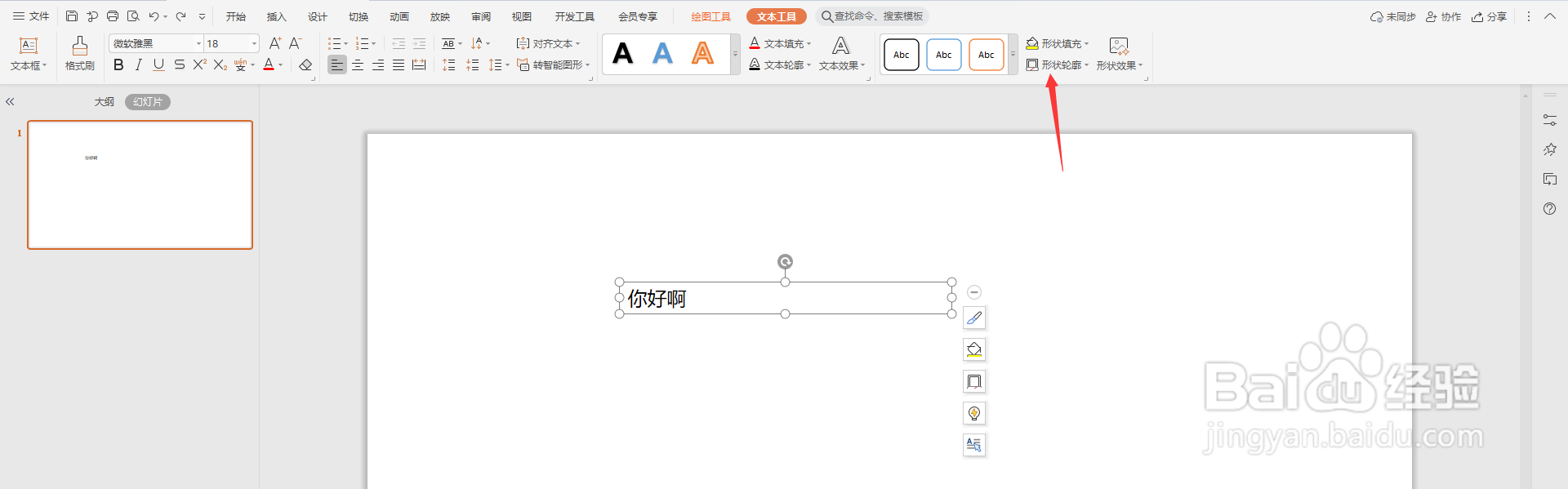The height and width of the screenshot is (489, 1568).
Task: Clear formatting with the eraser icon
Action: [305, 65]
